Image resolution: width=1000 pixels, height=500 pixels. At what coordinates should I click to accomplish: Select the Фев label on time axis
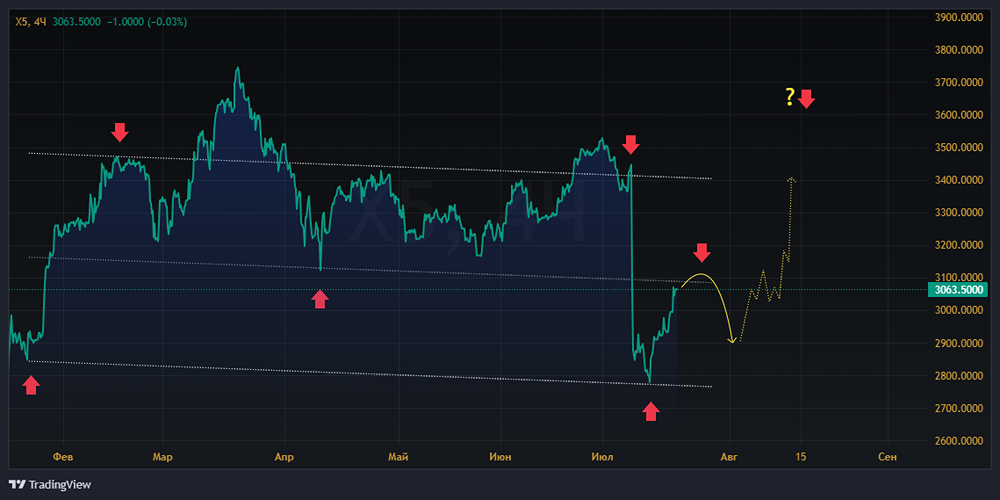tap(63, 457)
